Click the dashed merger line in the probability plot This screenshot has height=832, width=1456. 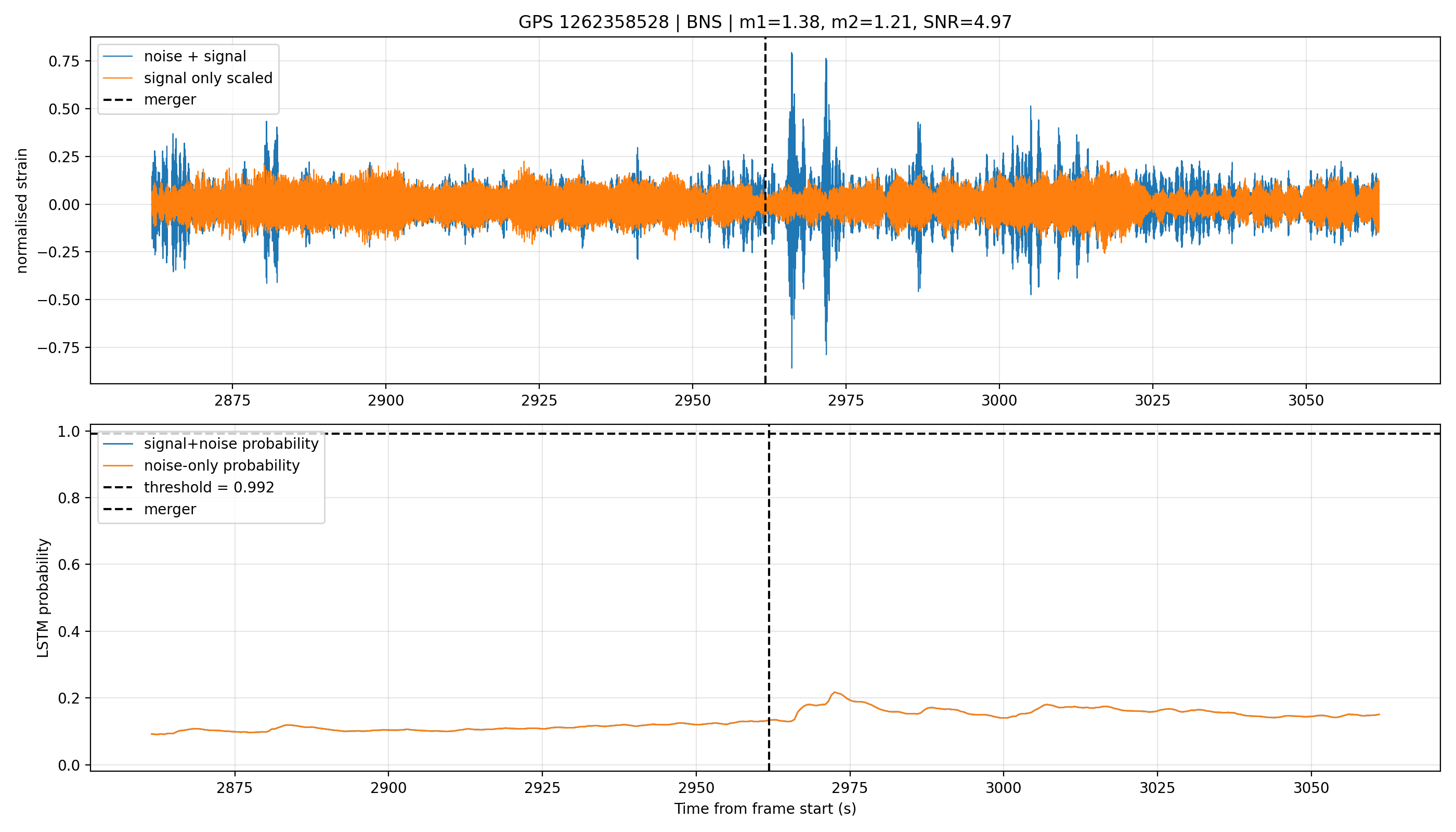(769, 597)
